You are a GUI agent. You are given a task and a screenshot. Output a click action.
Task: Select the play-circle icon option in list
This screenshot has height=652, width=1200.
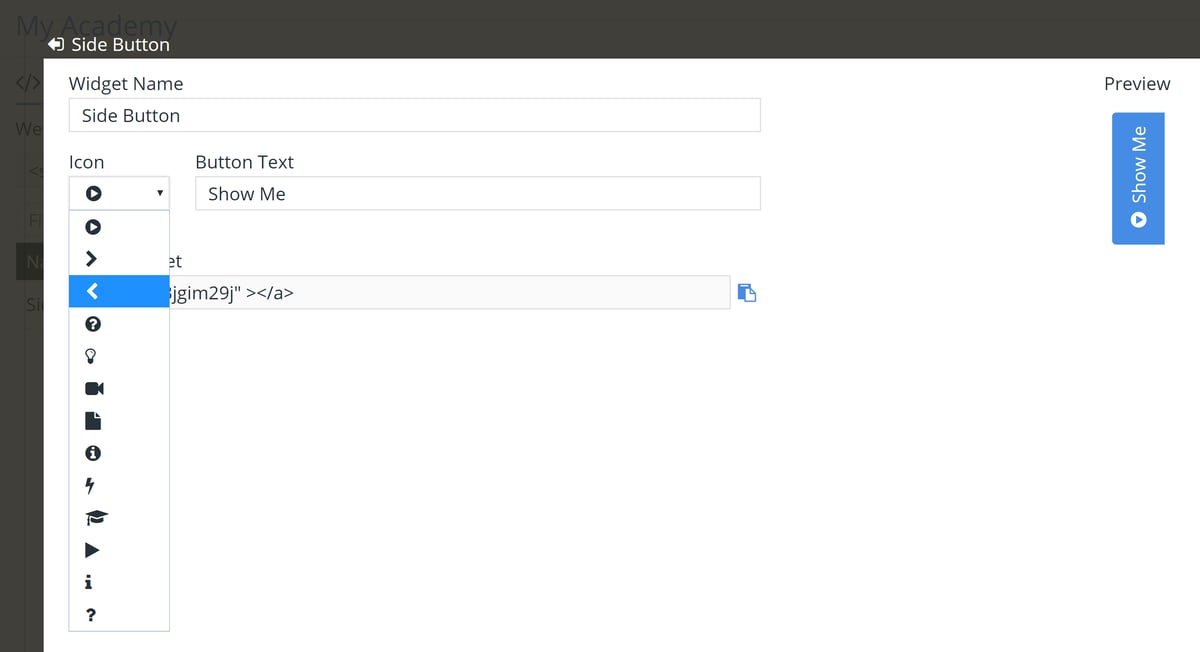click(93, 226)
